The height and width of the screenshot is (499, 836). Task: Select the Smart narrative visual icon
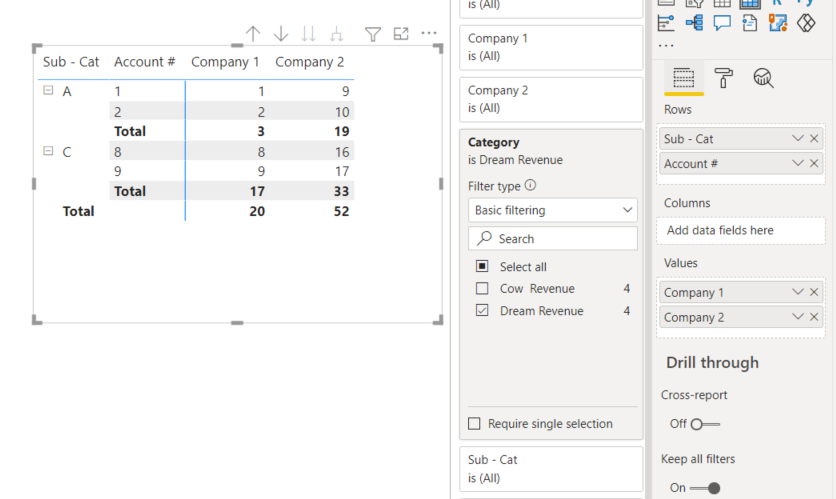tap(750, 23)
